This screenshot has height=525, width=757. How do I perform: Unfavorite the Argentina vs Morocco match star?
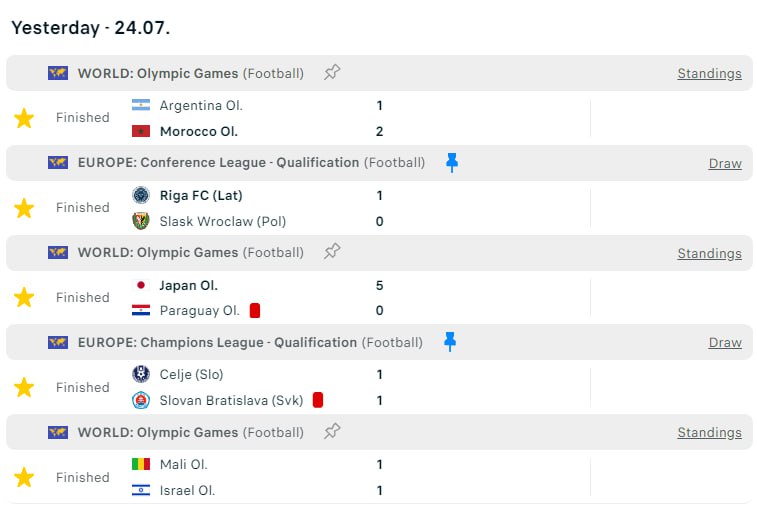[24, 118]
